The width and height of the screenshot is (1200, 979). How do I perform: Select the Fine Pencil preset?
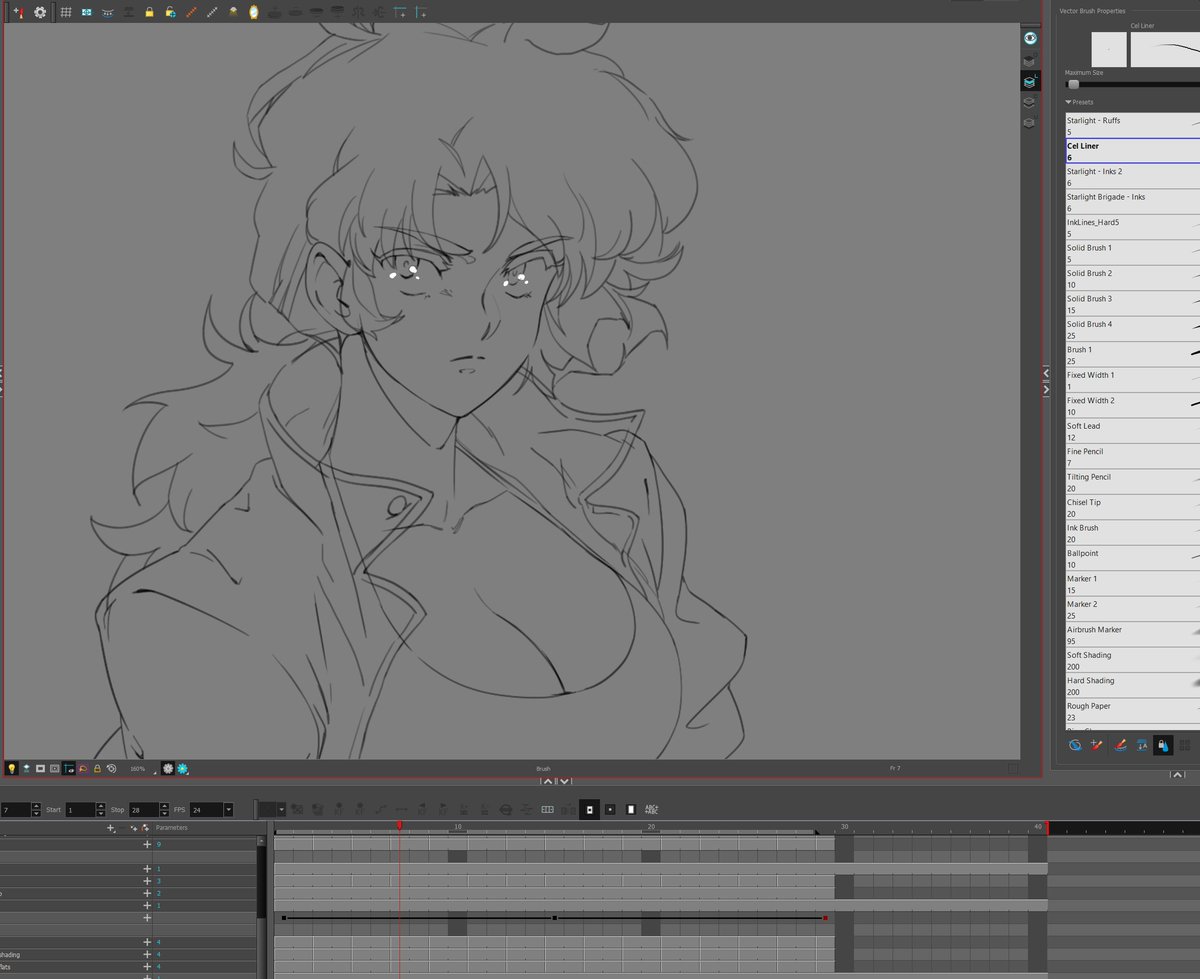click(1132, 457)
